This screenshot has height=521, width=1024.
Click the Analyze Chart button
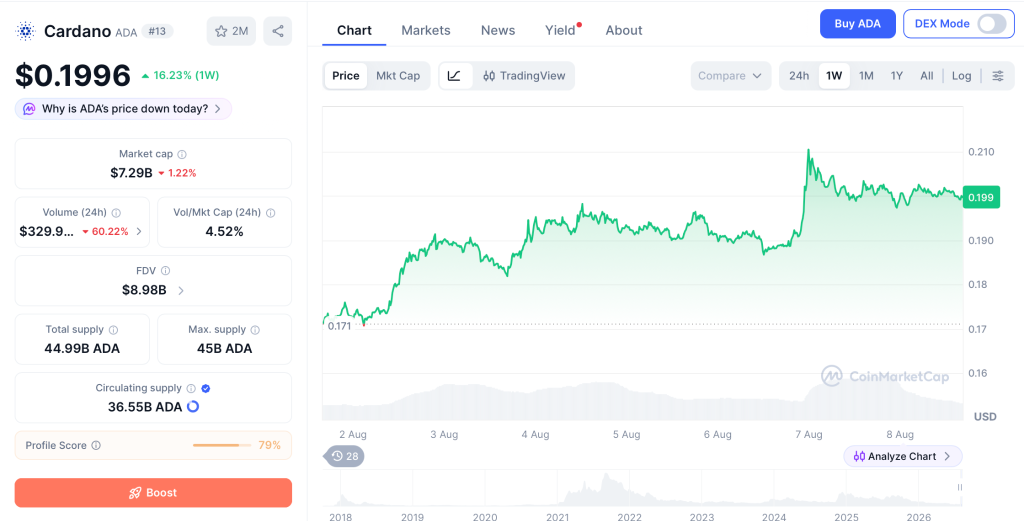pos(903,456)
